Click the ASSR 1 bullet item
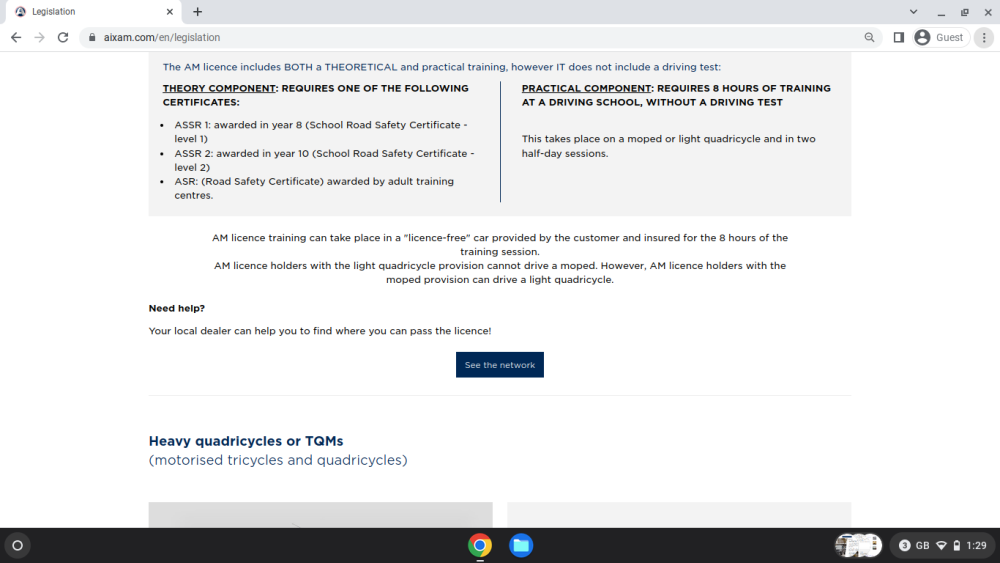The height and width of the screenshot is (563, 1000). 321,131
